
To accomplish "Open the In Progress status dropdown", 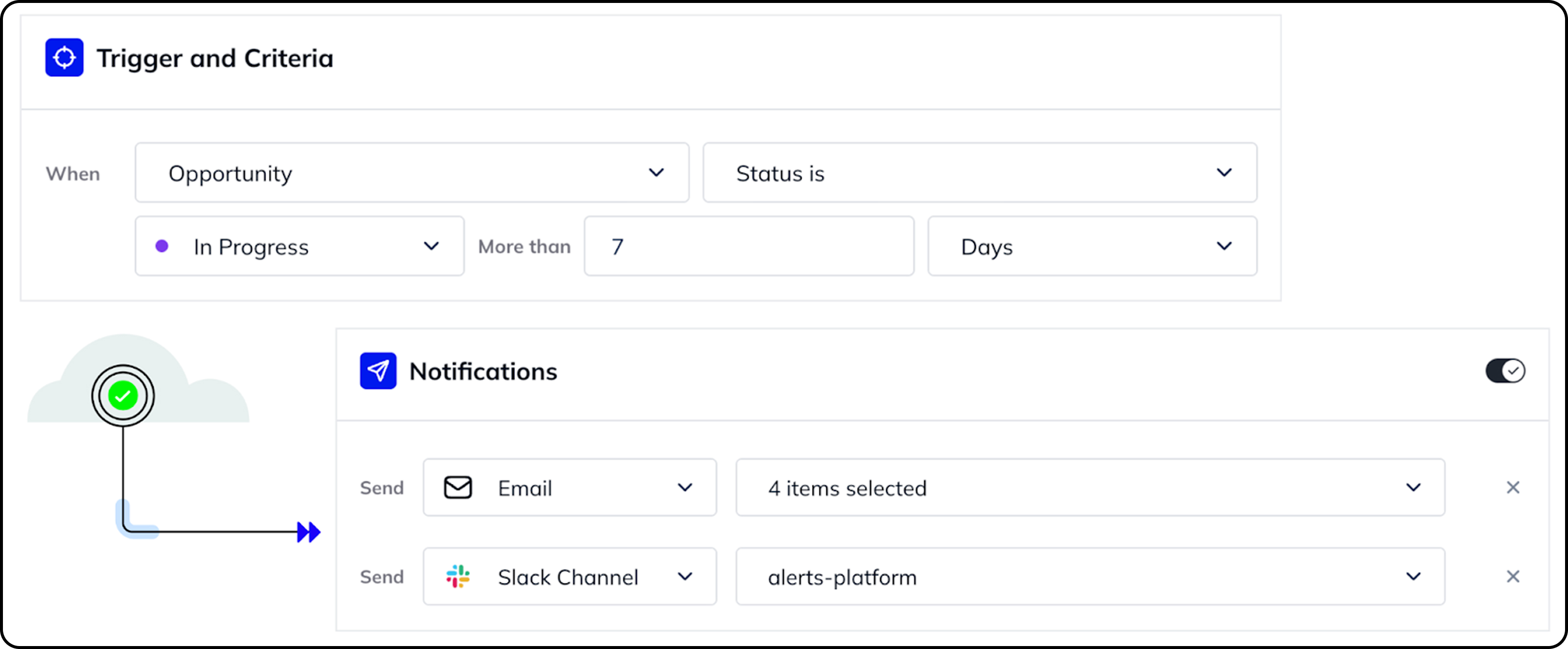I will [432, 246].
